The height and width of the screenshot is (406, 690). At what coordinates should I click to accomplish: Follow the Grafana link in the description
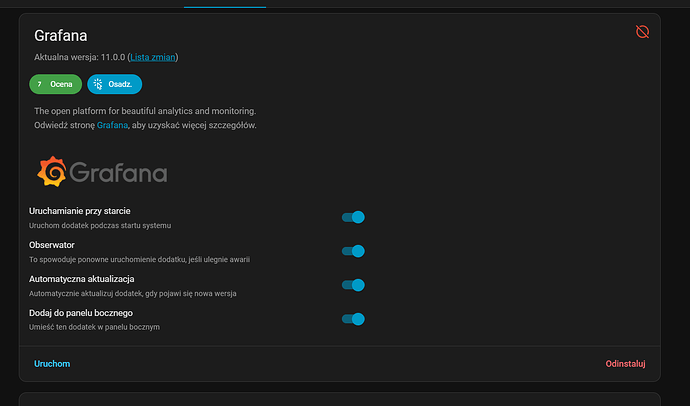[112, 125]
